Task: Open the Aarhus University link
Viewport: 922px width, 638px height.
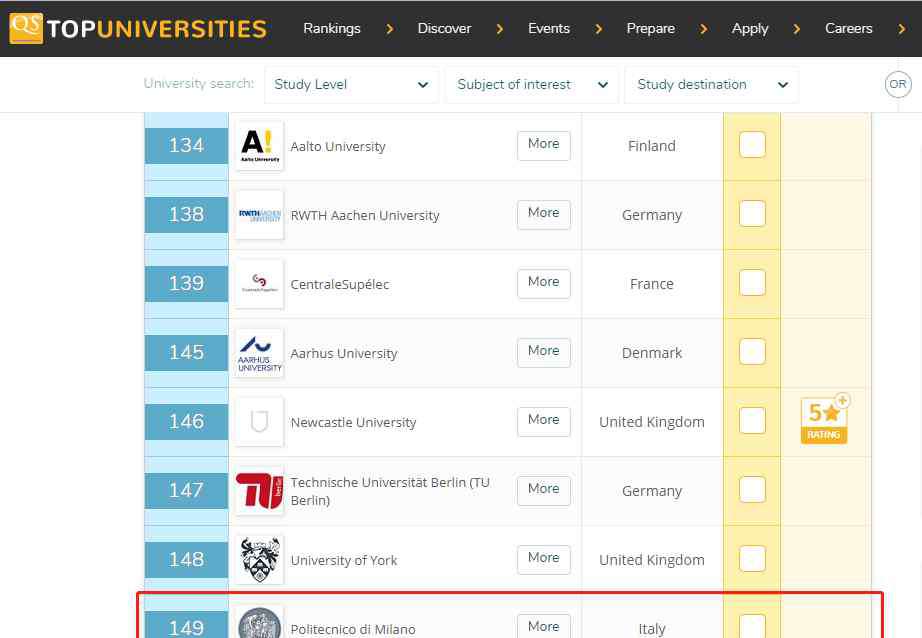Action: point(344,353)
